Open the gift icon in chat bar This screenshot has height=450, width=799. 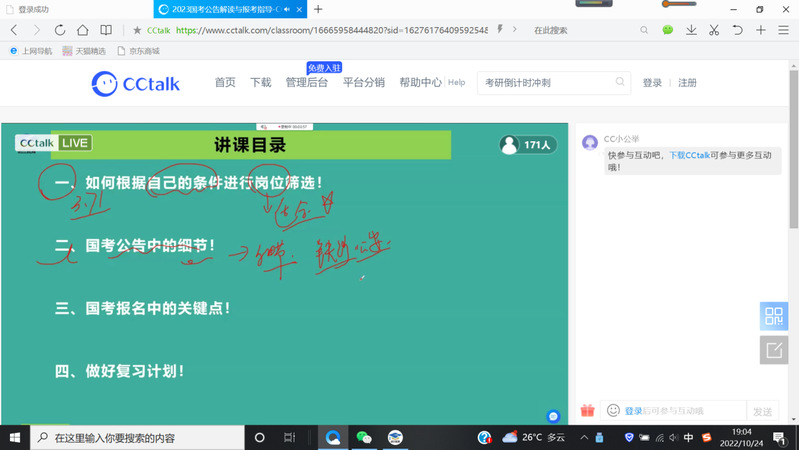(588, 411)
